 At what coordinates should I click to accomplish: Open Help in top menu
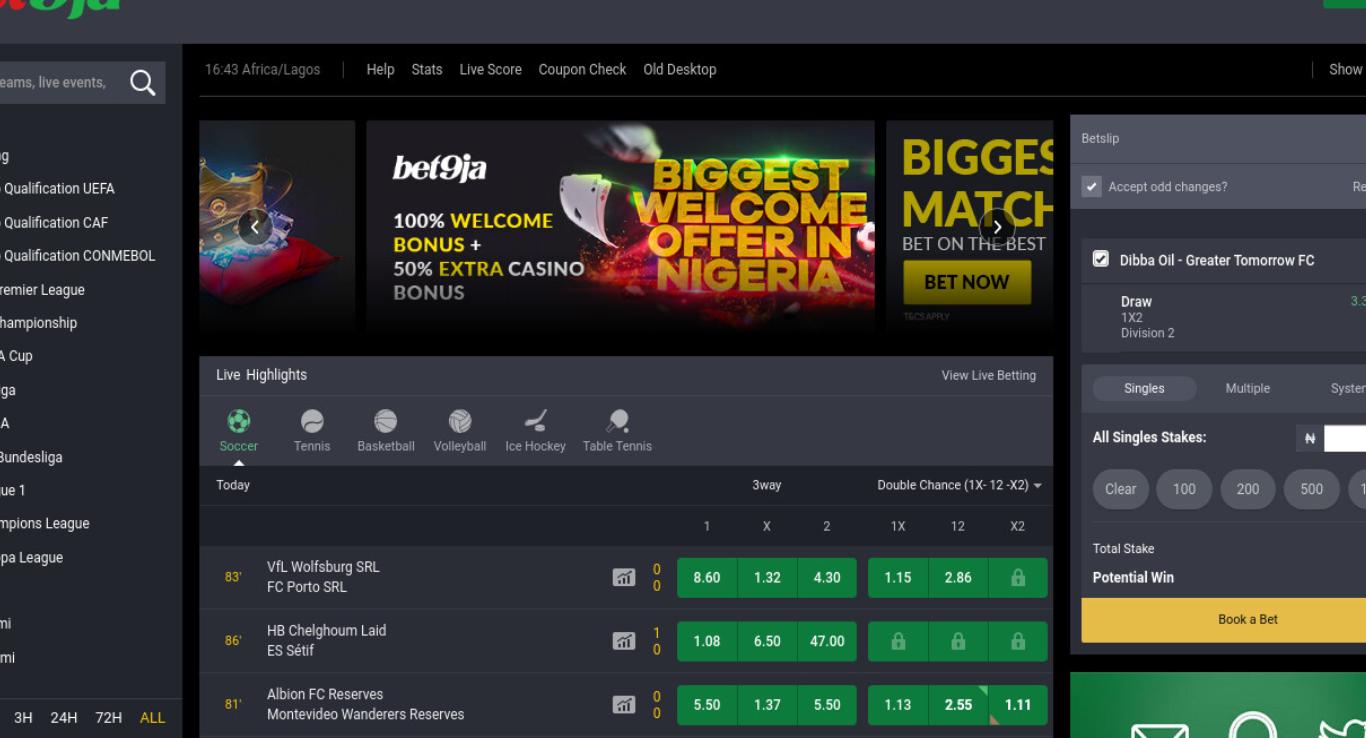tap(380, 70)
